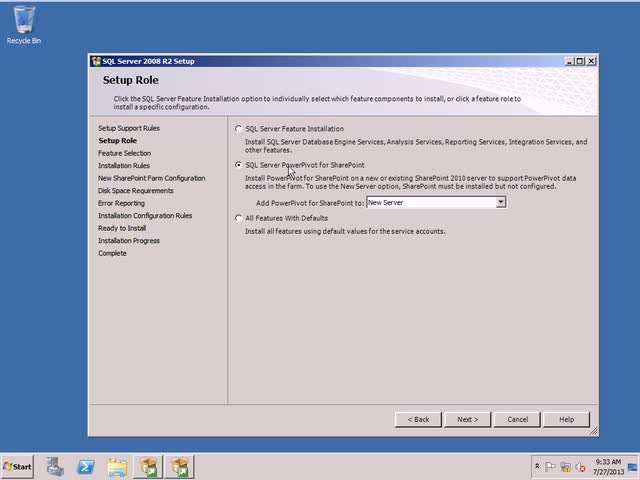Click the network tray icon

click(565, 467)
